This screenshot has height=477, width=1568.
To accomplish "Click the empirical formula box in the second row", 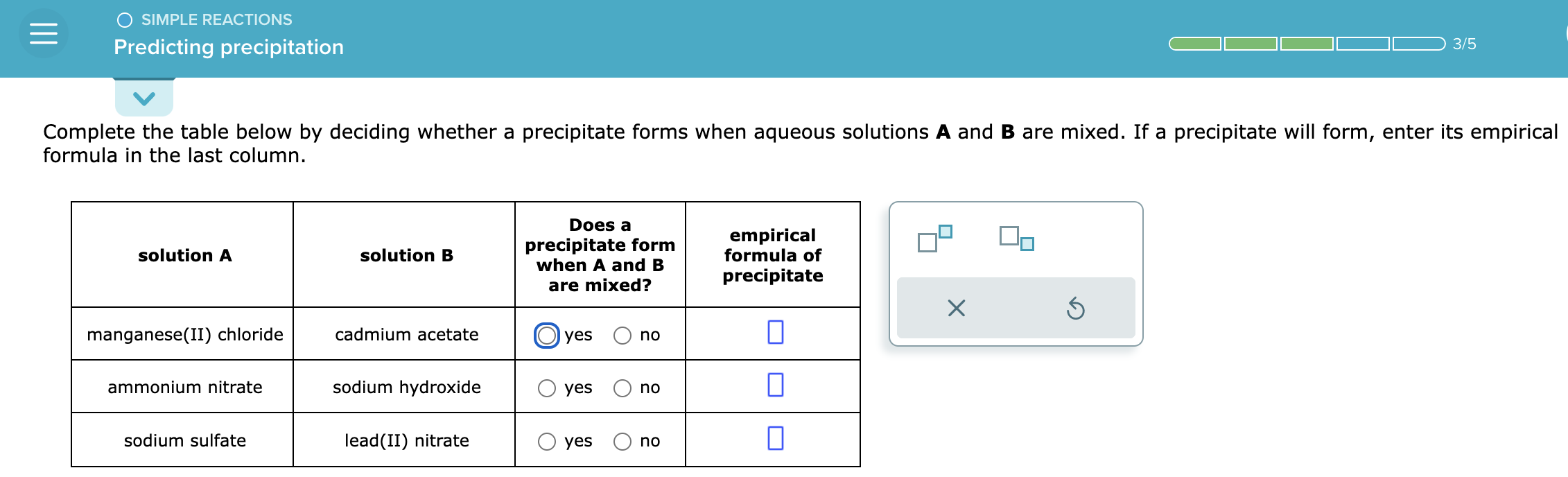I will [774, 385].
